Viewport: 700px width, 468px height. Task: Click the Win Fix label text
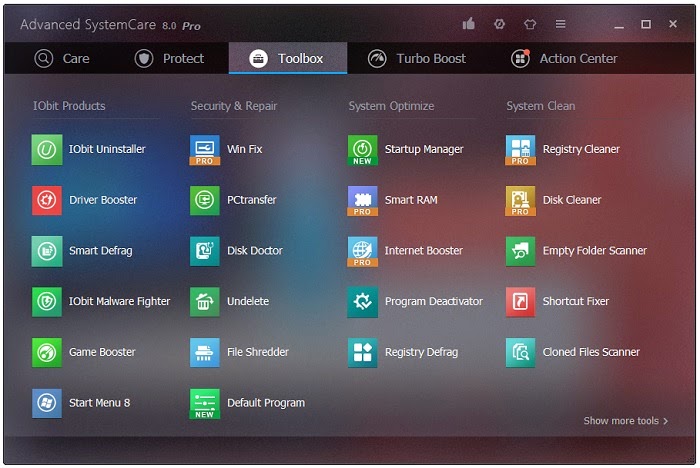pos(245,149)
